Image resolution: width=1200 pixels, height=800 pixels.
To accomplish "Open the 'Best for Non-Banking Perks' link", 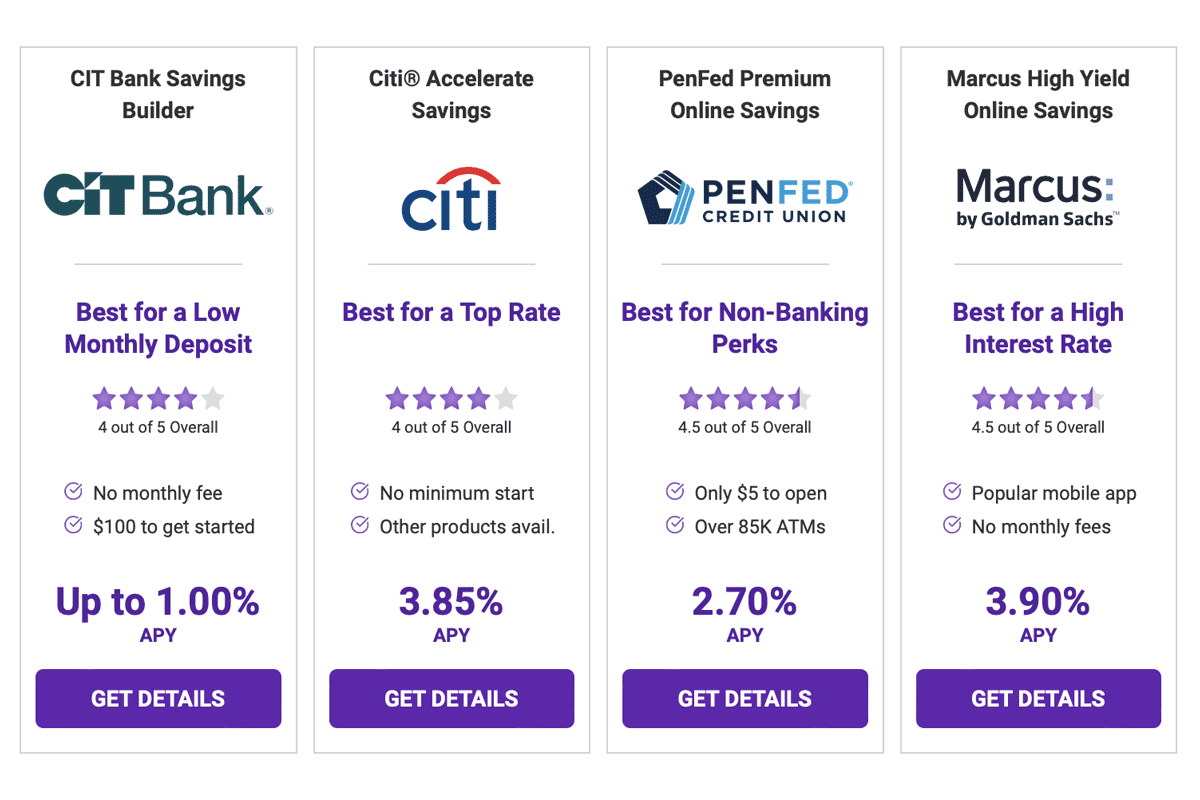I will [744, 328].
